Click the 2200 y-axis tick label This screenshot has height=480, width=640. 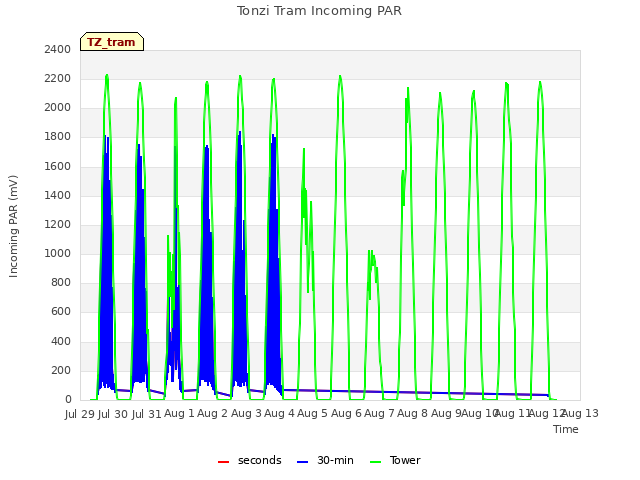(58, 78)
